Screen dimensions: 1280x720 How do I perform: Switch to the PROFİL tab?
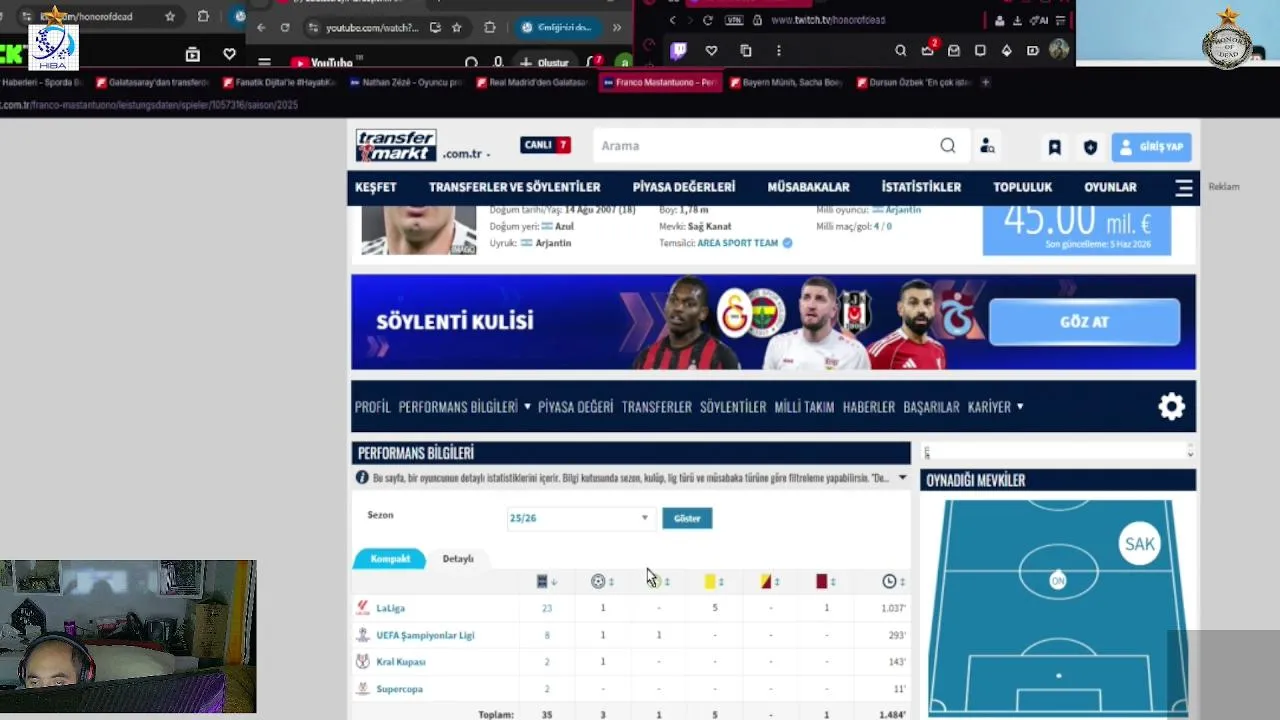click(x=372, y=407)
